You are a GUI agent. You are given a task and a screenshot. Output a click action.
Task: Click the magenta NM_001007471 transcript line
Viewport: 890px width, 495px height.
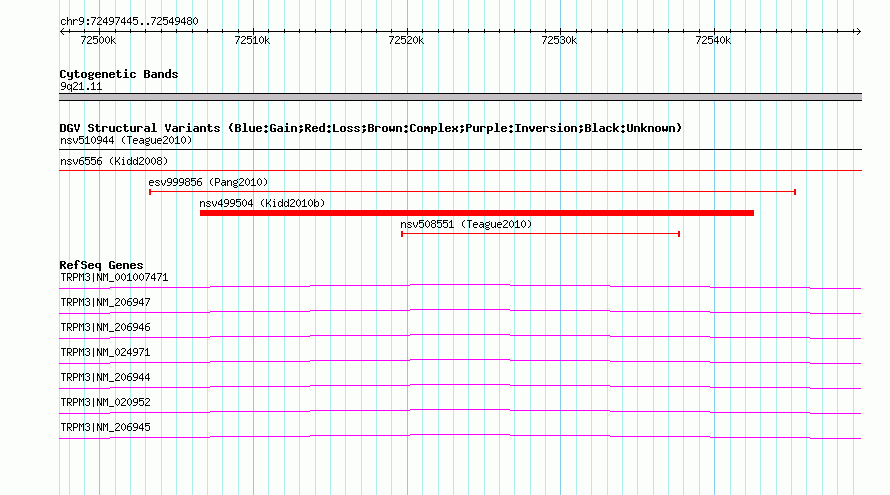pyautogui.click(x=460, y=286)
